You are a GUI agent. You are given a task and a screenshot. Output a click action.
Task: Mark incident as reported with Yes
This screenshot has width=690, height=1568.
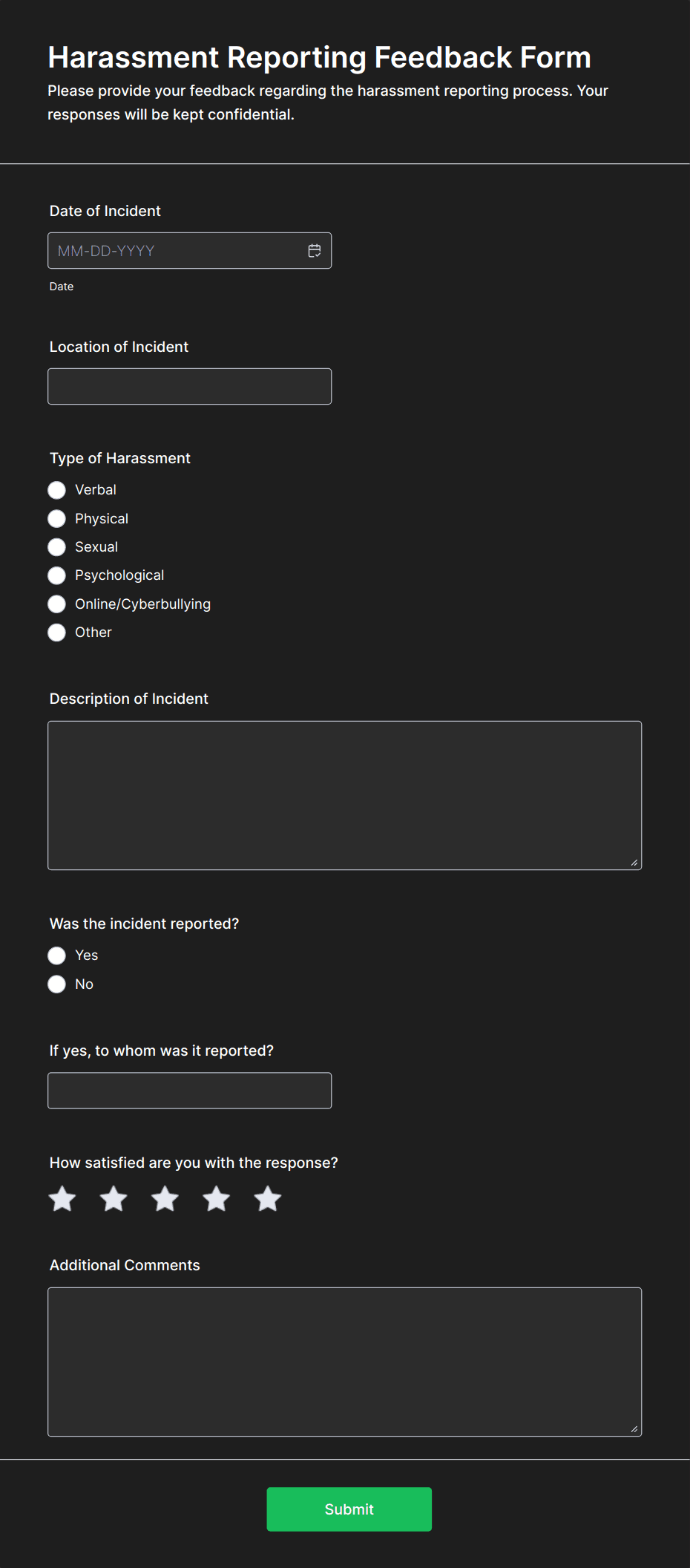[x=57, y=955]
